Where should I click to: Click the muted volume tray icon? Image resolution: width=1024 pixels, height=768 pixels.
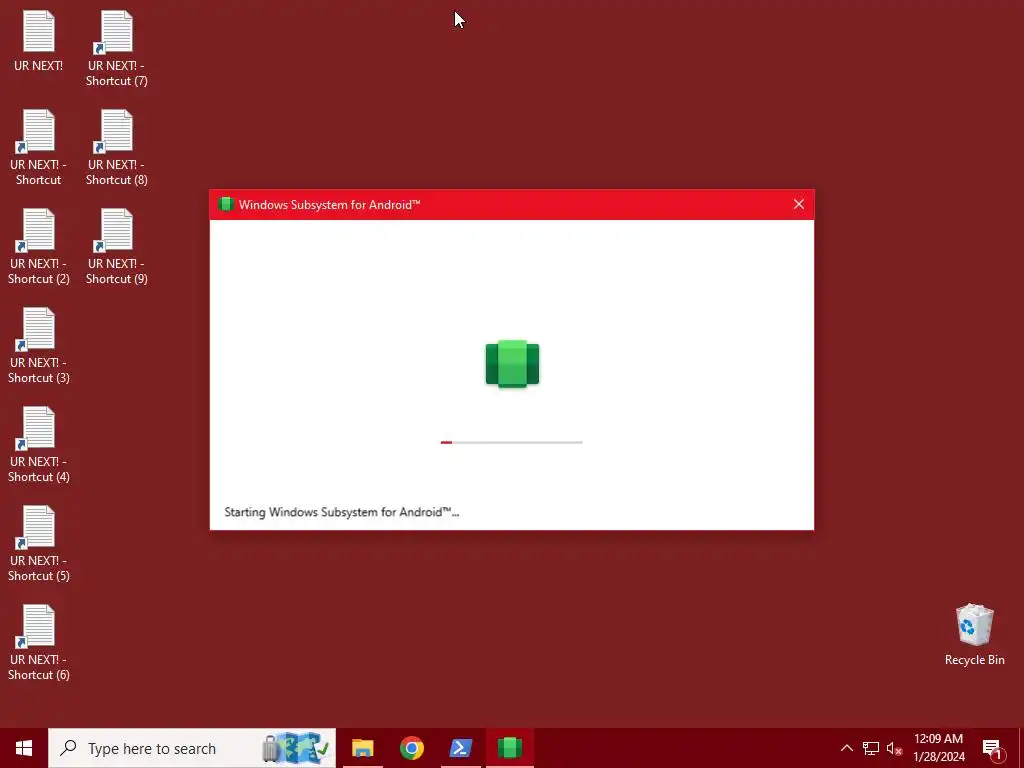click(894, 748)
